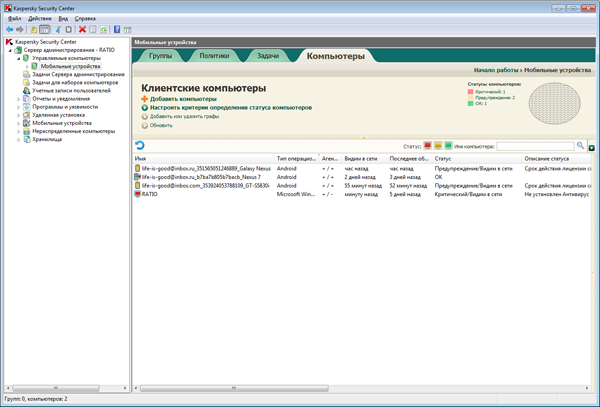Click the Начало работы breadcrumb link
Screen dimensions: 600x407
496,70
